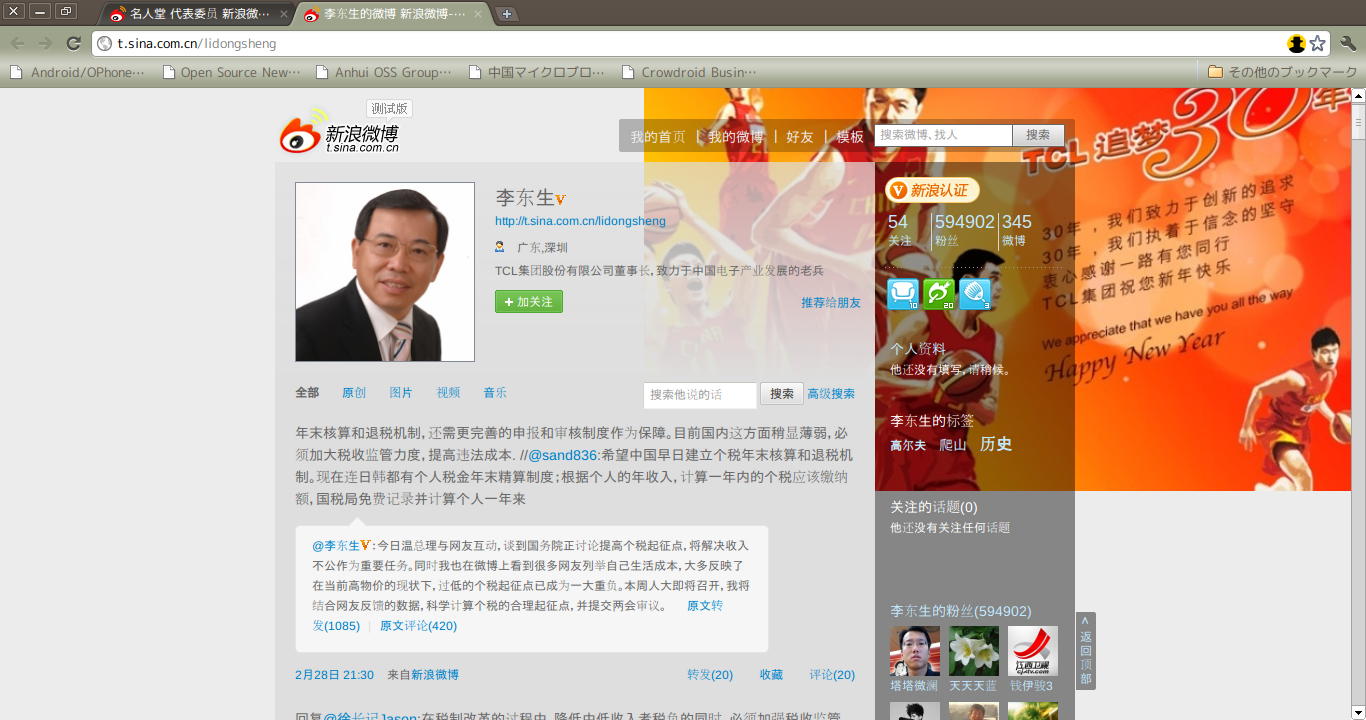
Task: Select the 视频 filter tab
Action: tap(448, 393)
